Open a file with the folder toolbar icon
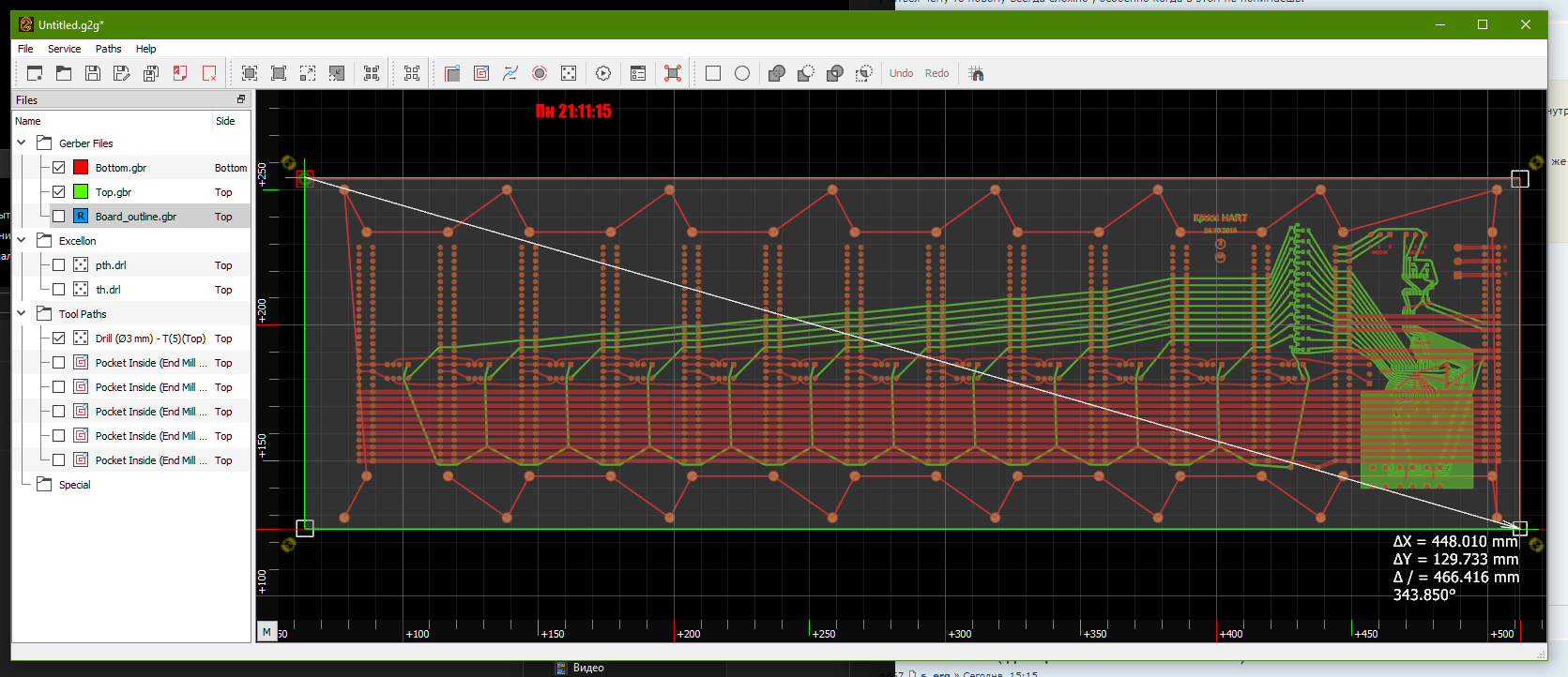Screen dimensions: 1568x677 (64, 73)
